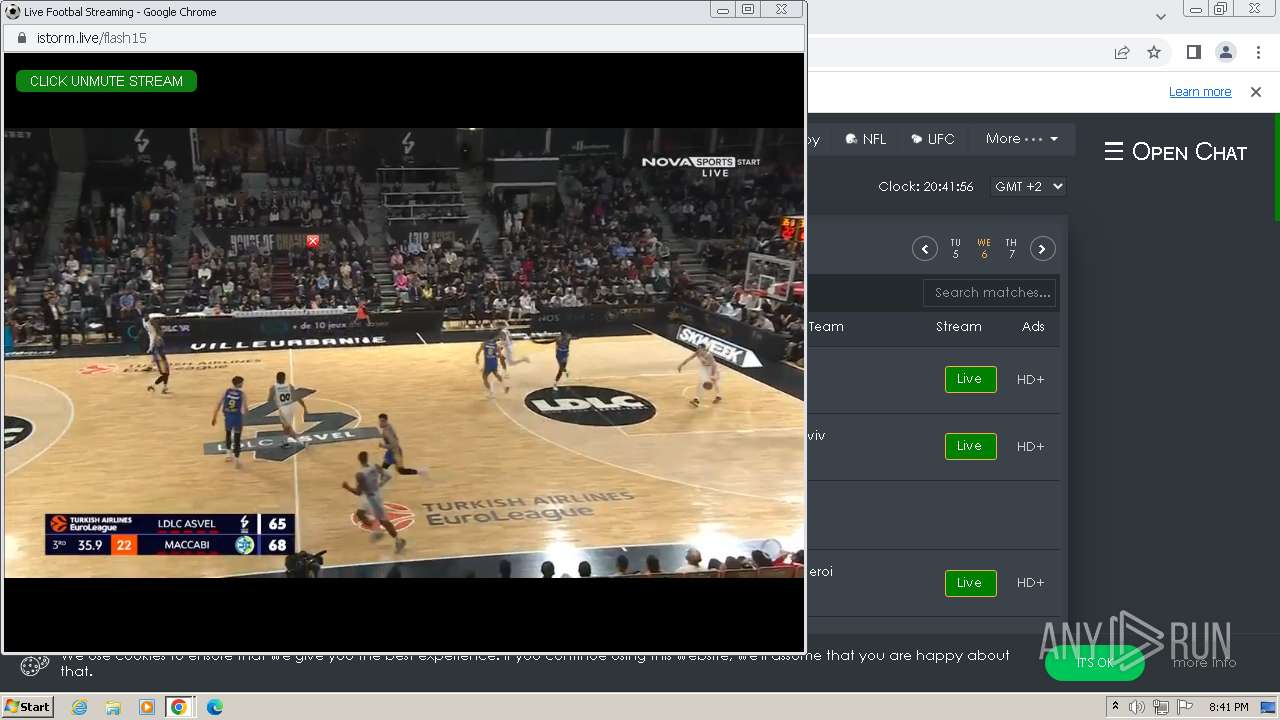1280x720 pixels.
Task: Open the Chrome profile avatar icon
Action: 1225,53
